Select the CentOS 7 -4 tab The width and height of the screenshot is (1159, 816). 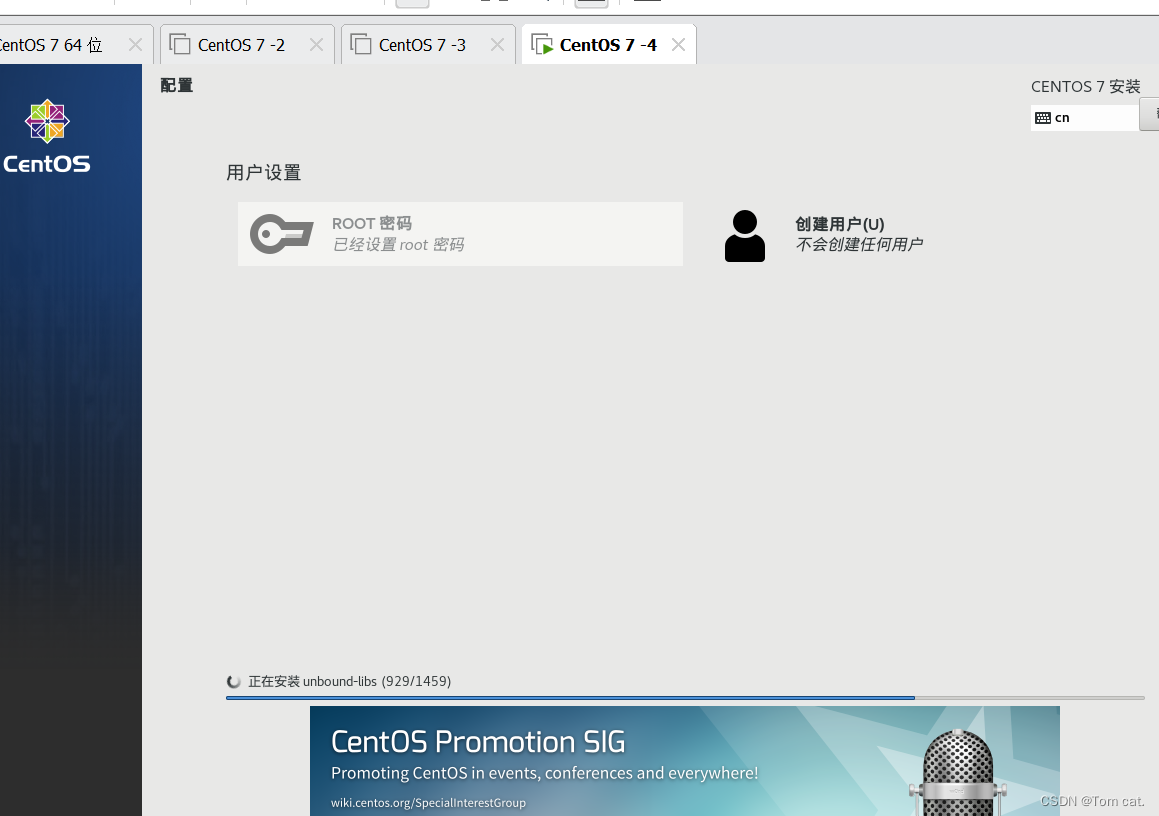point(608,45)
